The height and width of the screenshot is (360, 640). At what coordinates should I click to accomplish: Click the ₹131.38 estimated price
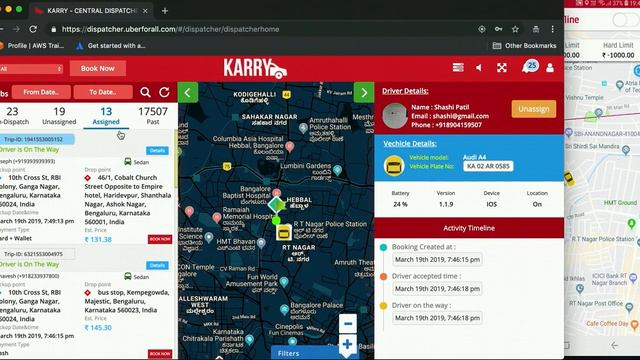coord(98,240)
